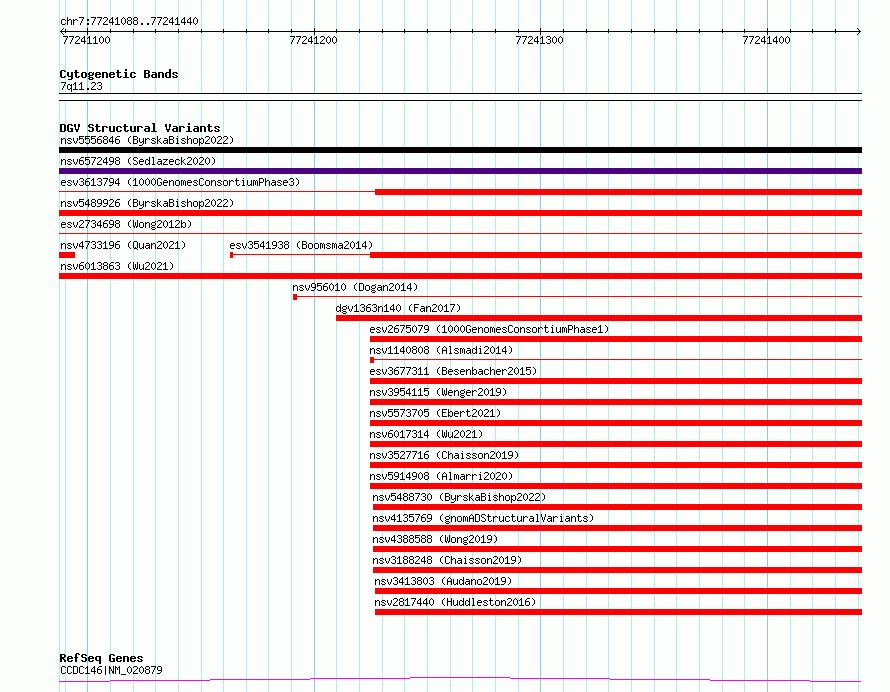The width and height of the screenshot is (890, 692).
Task: Open the esv3613794 1000GenomesConsortiumPhase3 variant
Action: (179, 183)
